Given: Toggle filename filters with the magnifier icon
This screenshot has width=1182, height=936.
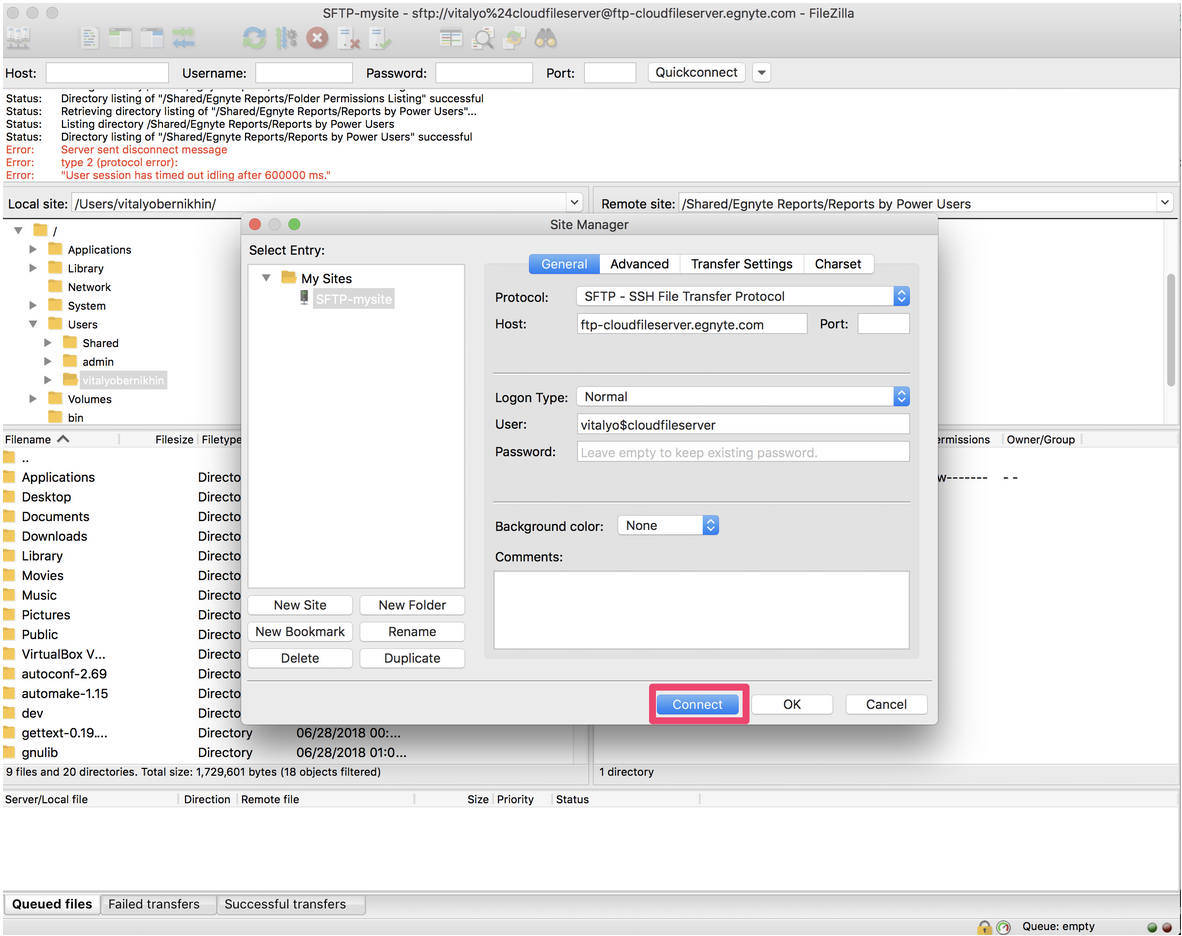Looking at the screenshot, I should click(482, 38).
